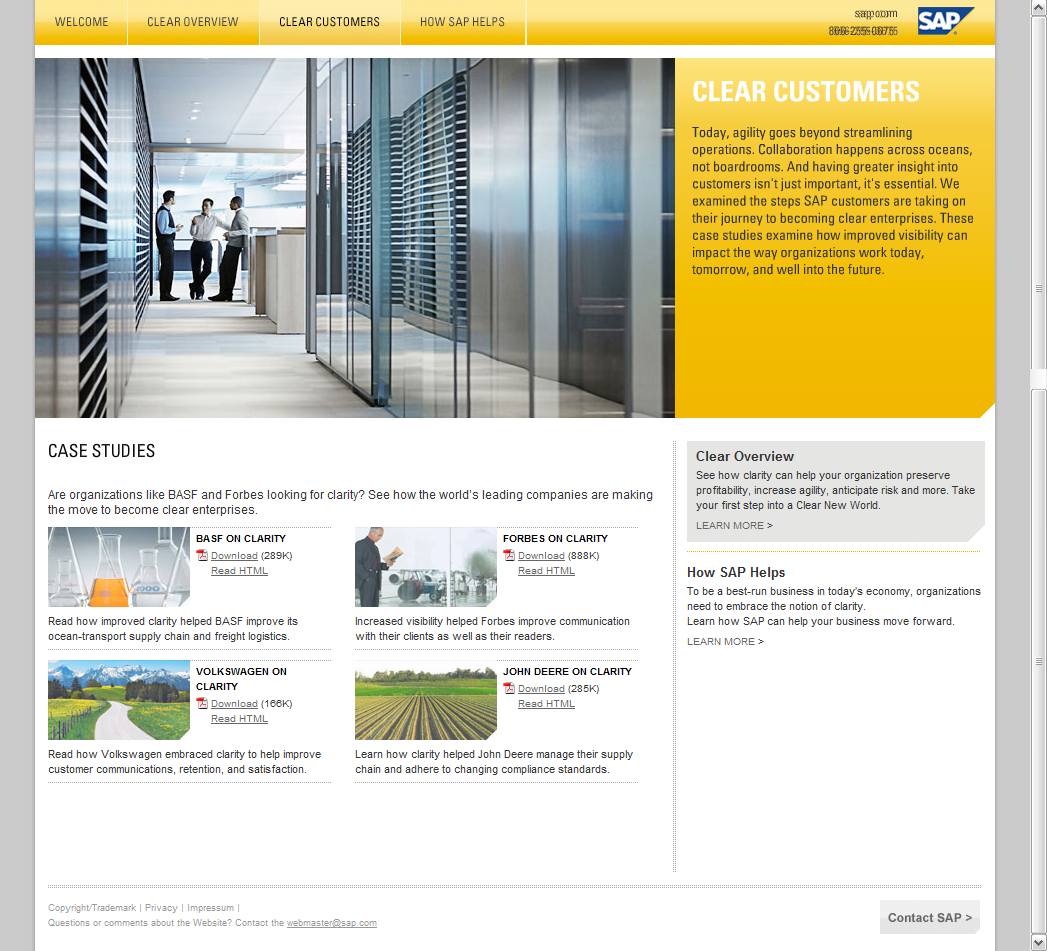1047x951 pixels.
Task: Click the FORBES ON CLARITY heading
Action: [x=556, y=539]
